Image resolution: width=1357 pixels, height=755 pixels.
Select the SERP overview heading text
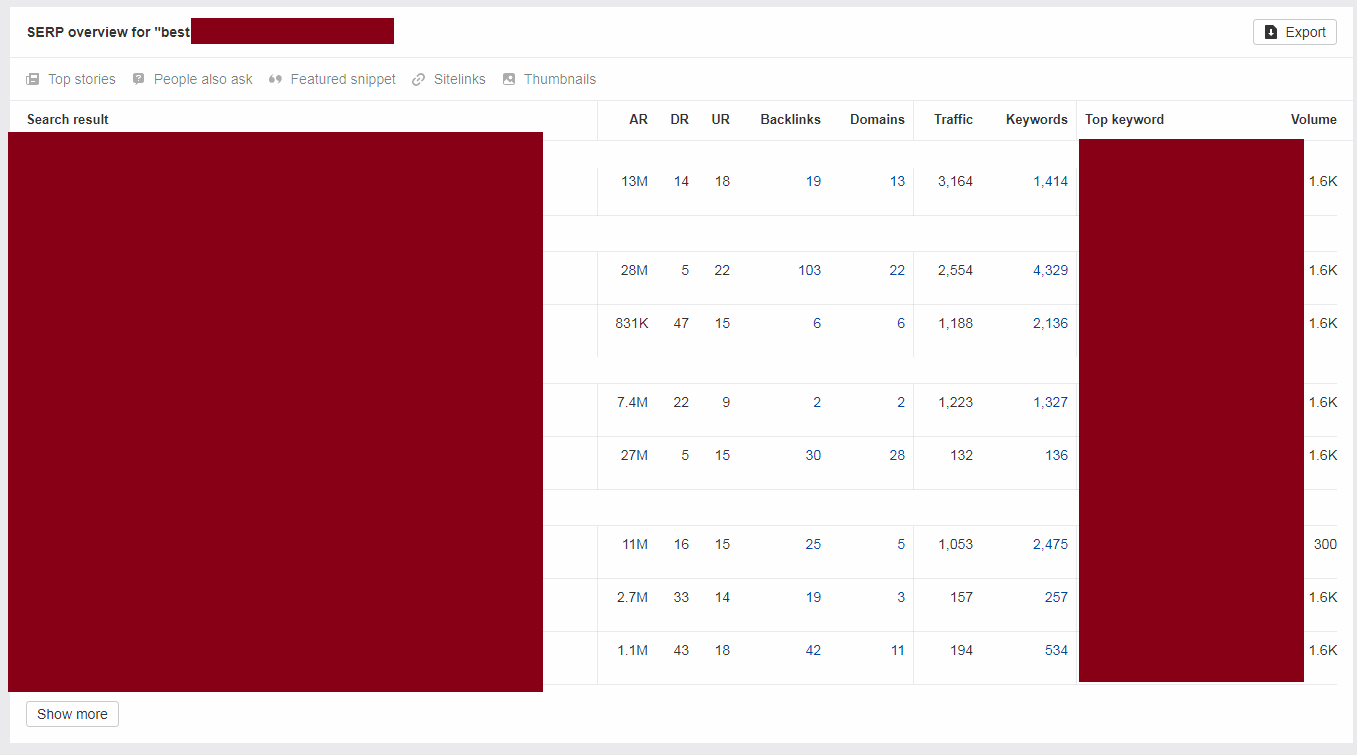[108, 32]
